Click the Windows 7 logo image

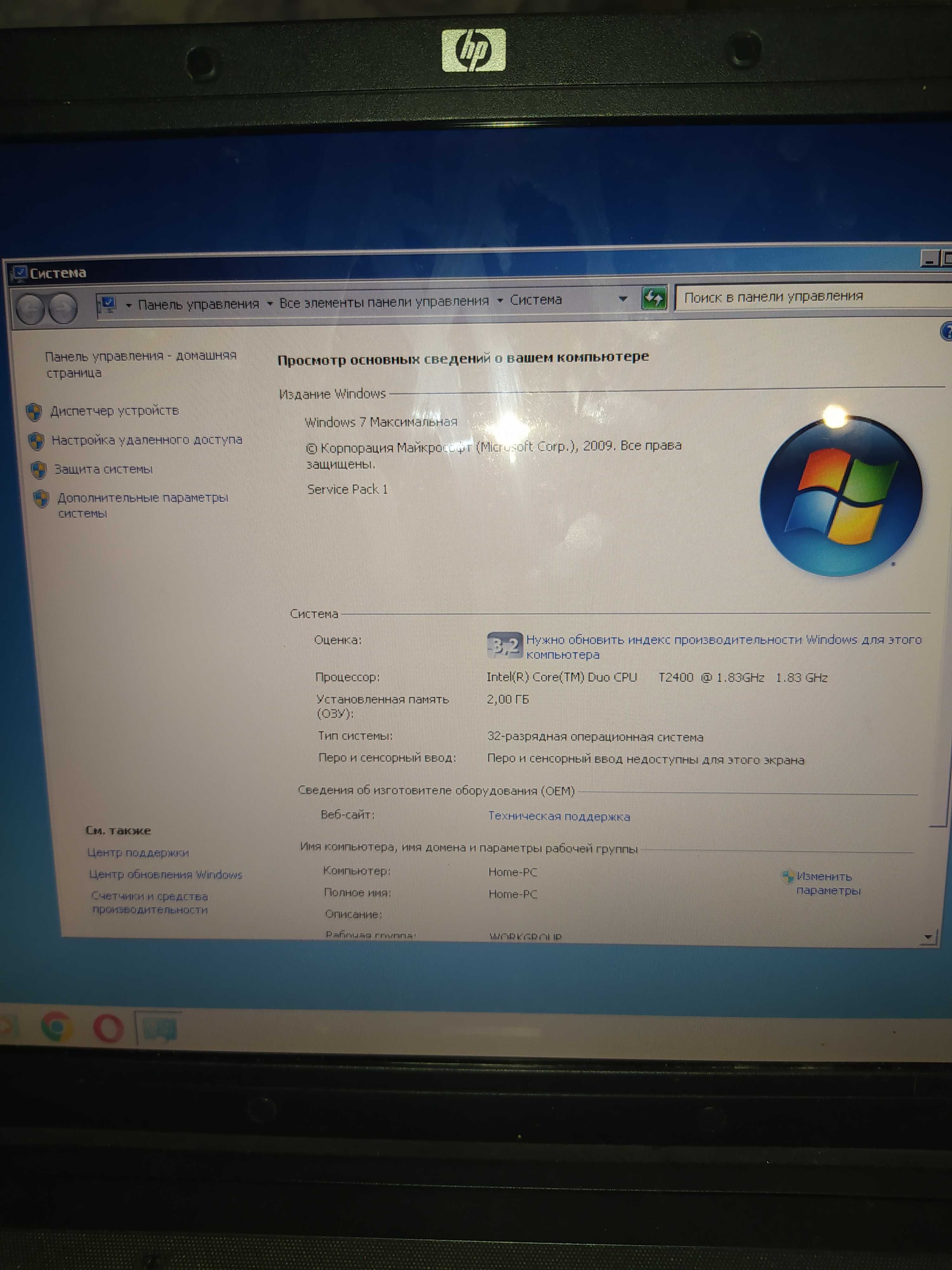pos(841,496)
